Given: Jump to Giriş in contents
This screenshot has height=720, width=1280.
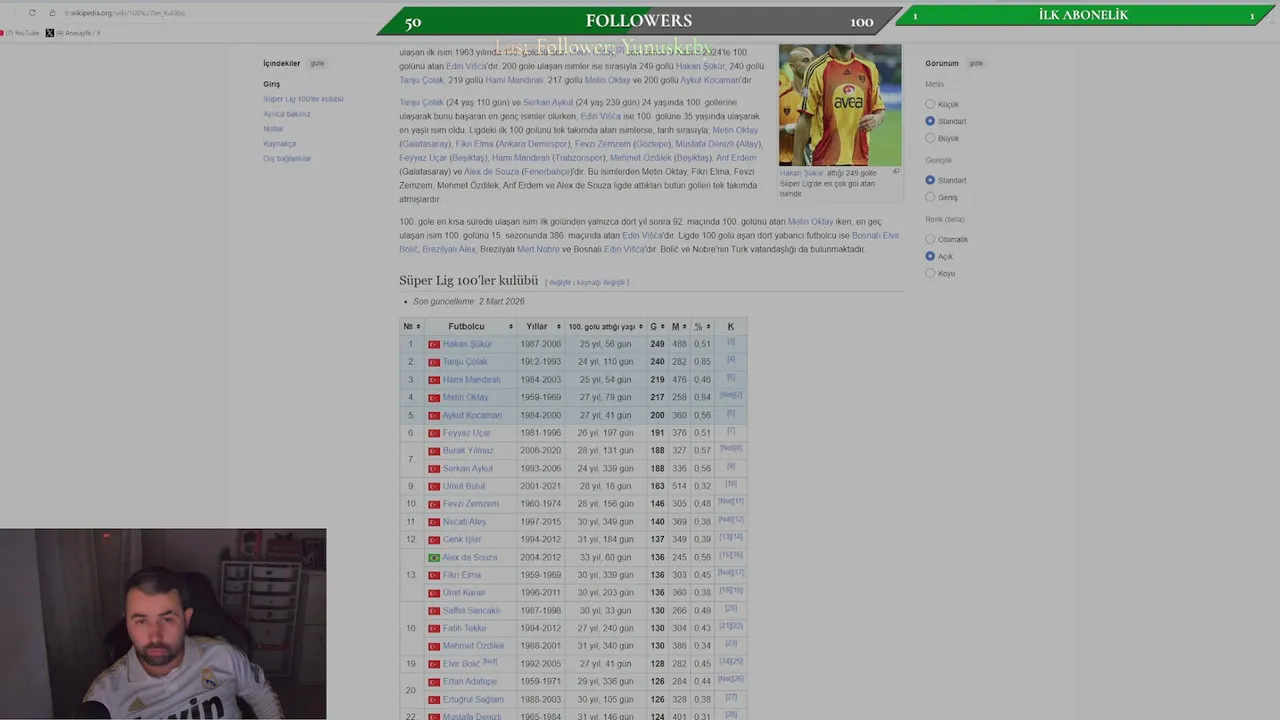Looking at the screenshot, I should pyautogui.click(x=272, y=84).
